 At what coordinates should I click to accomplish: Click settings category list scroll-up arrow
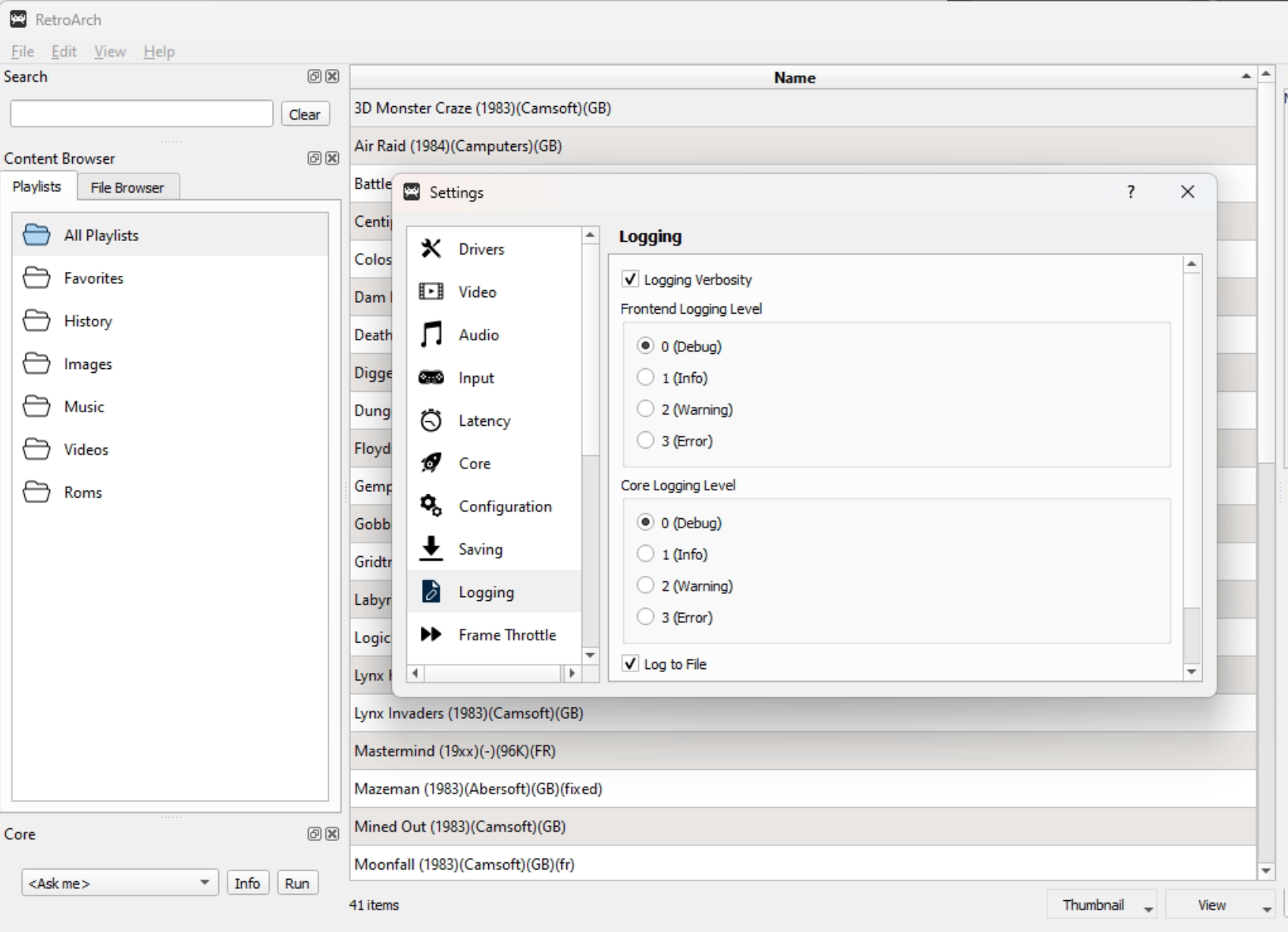(x=591, y=235)
